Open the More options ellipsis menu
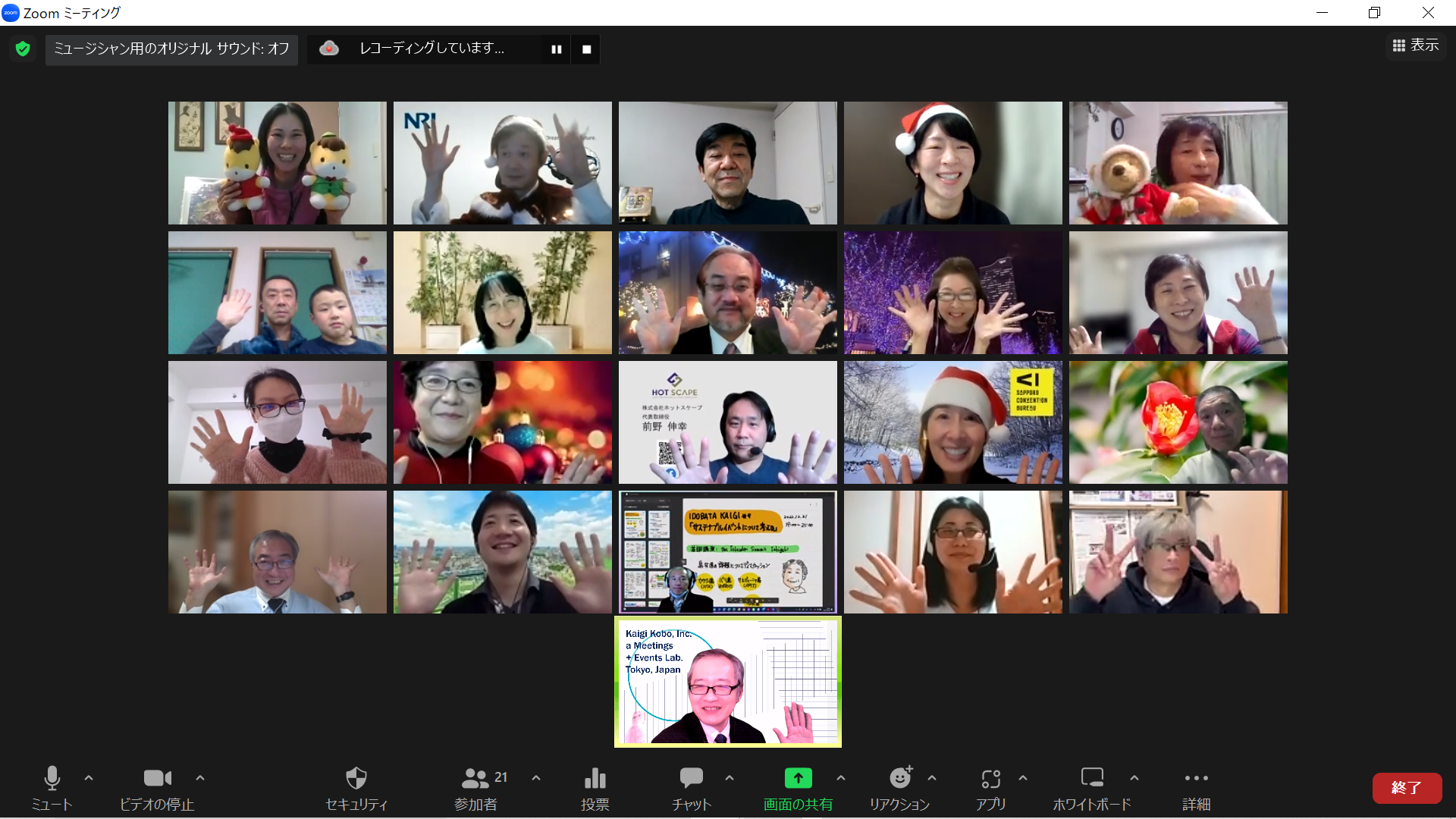The height and width of the screenshot is (819, 1456). click(1196, 779)
